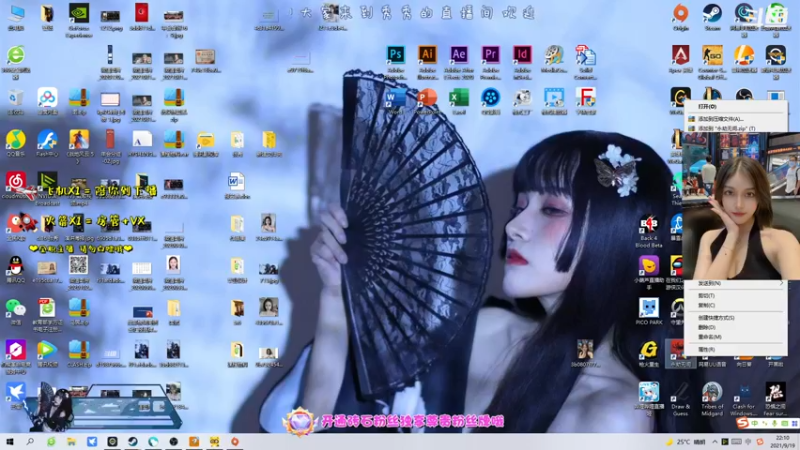The width and height of the screenshot is (800, 450).
Task: Open File Explorer from the taskbar
Action: pos(71,442)
